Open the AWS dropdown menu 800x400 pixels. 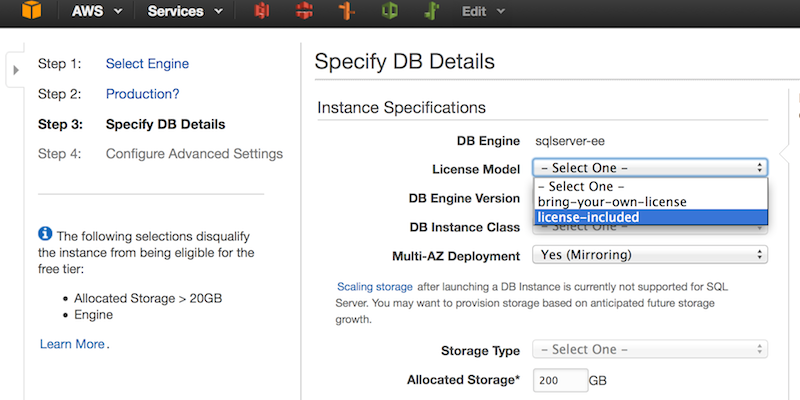pos(97,12)
